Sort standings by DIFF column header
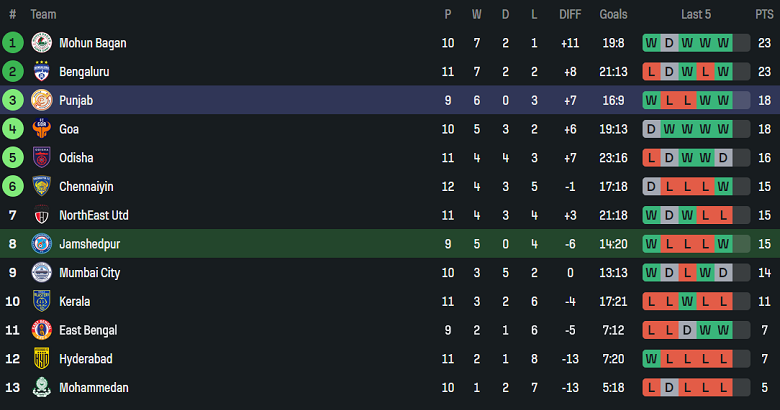Image resolution: width=780 pixels, height=410 pixels. (570, 14)
